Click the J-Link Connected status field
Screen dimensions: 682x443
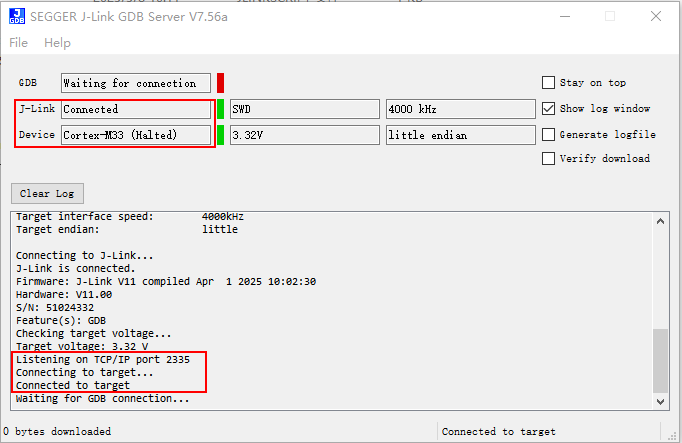pos(136,109)
